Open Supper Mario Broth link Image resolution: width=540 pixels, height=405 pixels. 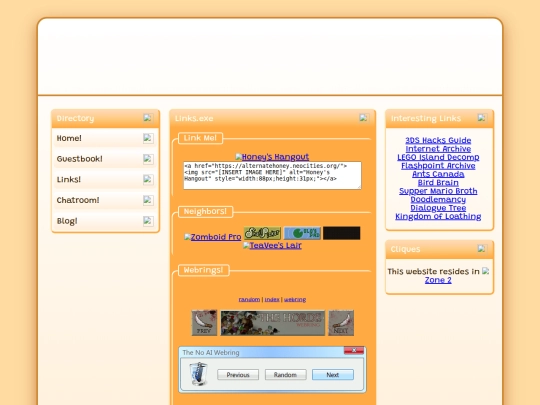pyautogui.click(x=438, y=191)
